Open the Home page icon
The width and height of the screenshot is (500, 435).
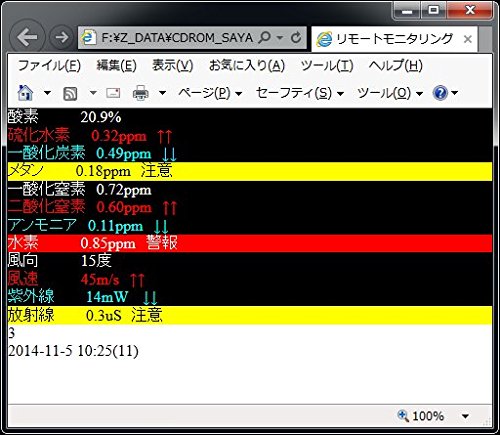[25, 93]
